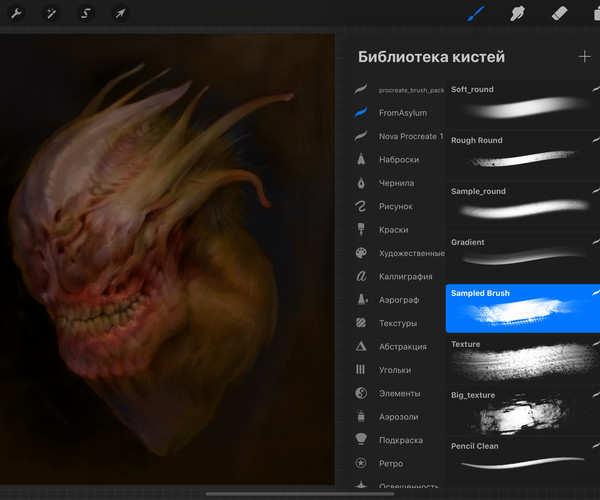Click shell icon beside Подкраска
Image resolution: width=600 pixels, height=500 pixels.
point(361,439)
